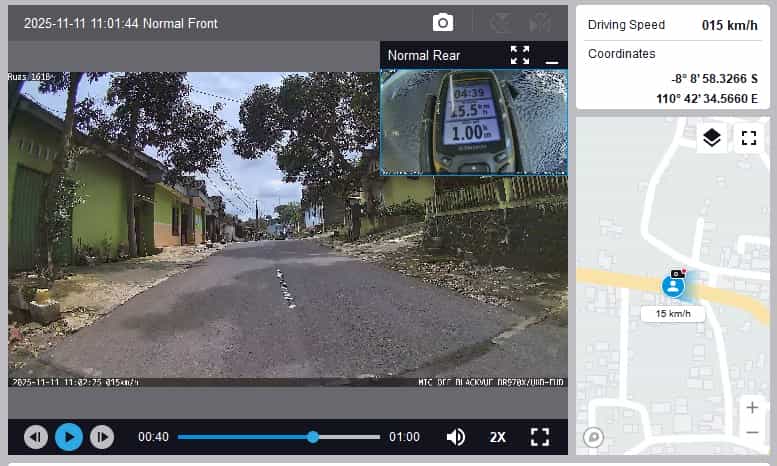Open the map layers selector
The width and height of the screenshot is (777, 466).
click(711, 138)
